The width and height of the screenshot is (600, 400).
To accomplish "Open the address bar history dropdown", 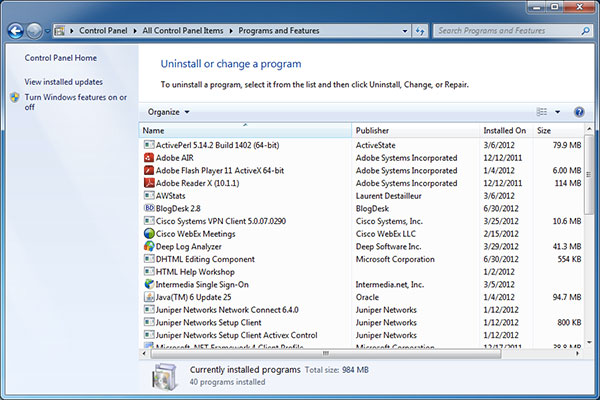I will (x=410, y=31).
